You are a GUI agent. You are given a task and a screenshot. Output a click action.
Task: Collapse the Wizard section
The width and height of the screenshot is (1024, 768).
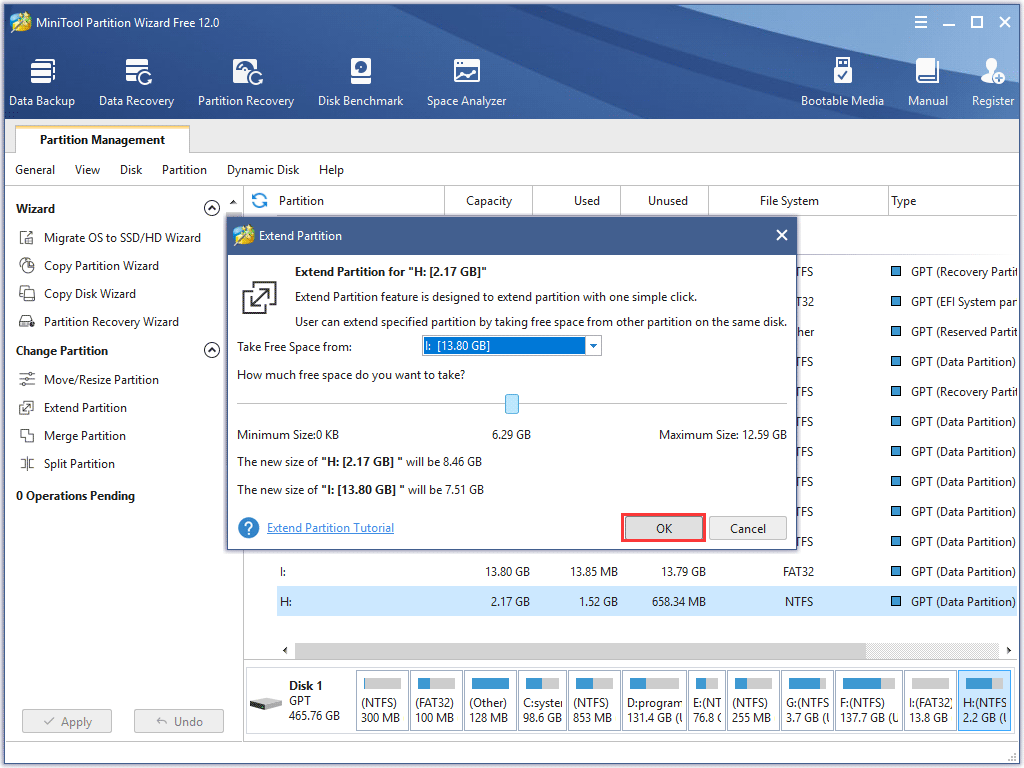tap(212, 208)
